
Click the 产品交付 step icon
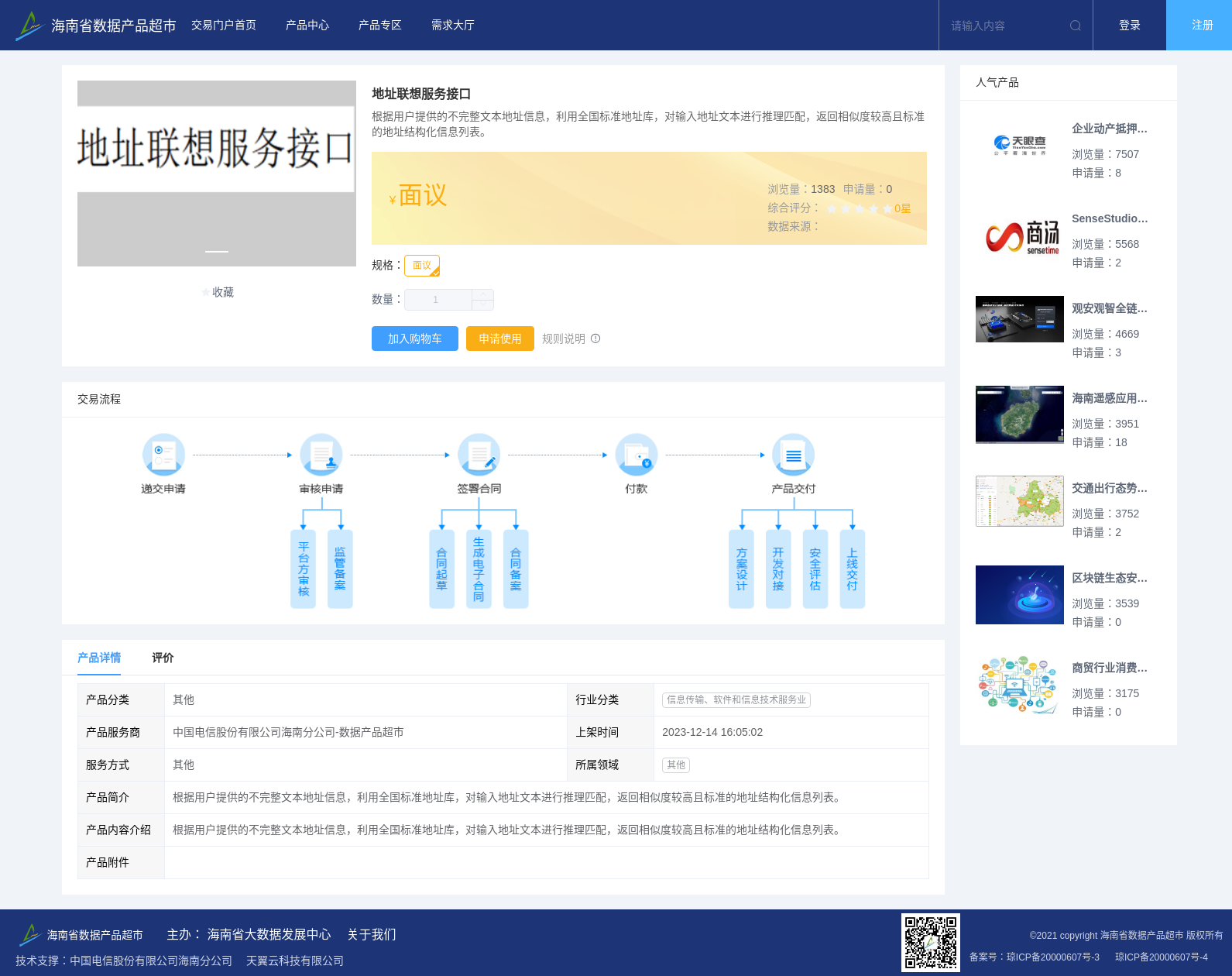(x=794, y=455)
